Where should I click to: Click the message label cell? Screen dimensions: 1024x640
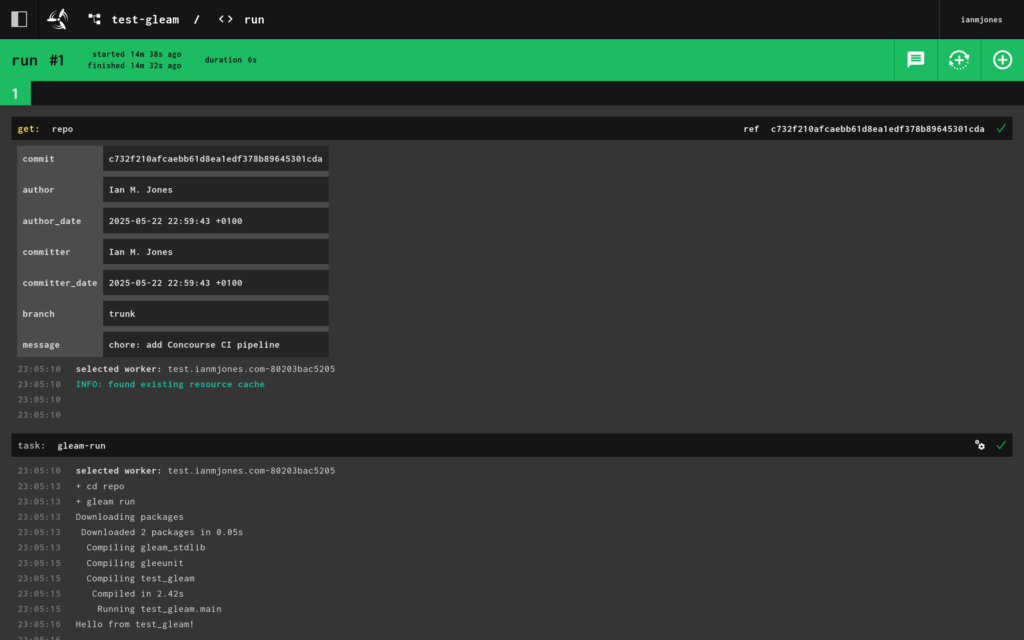coord(59,345)
